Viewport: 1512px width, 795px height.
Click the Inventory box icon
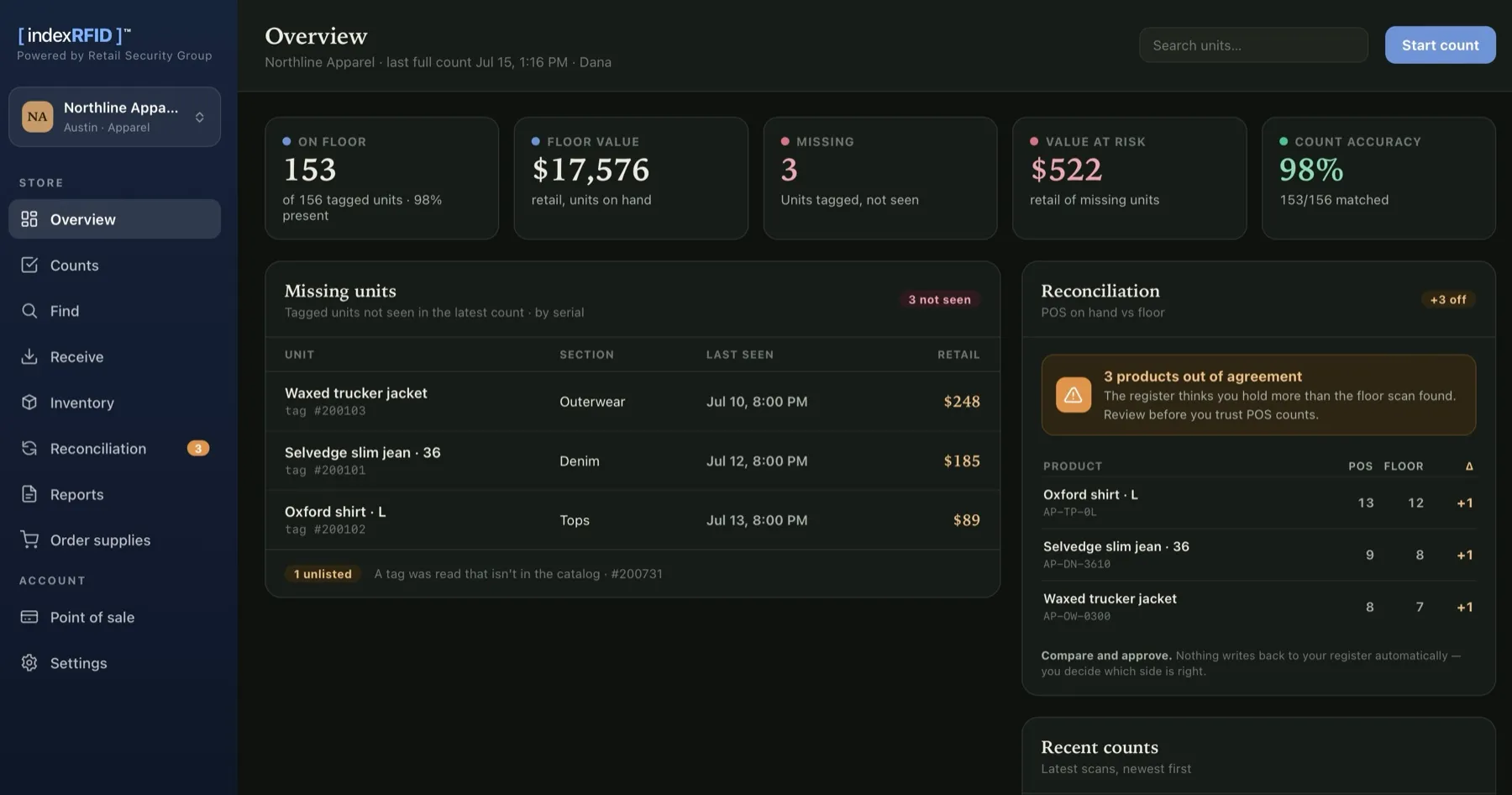[x=29, y=403]
